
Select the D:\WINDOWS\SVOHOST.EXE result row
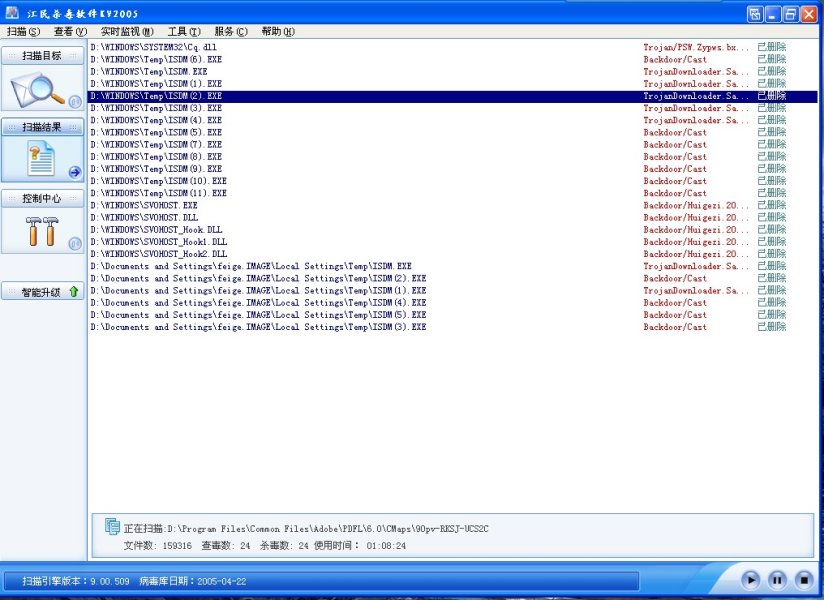[144, 205]
